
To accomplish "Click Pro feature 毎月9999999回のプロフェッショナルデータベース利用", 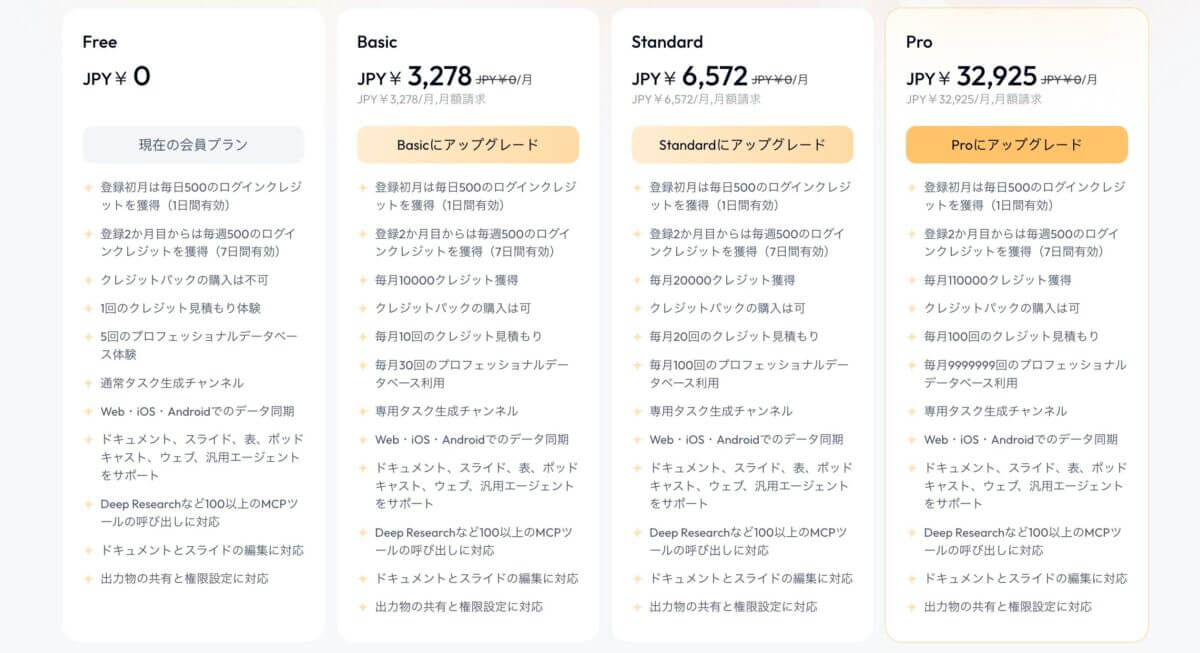I will 1025,374.
